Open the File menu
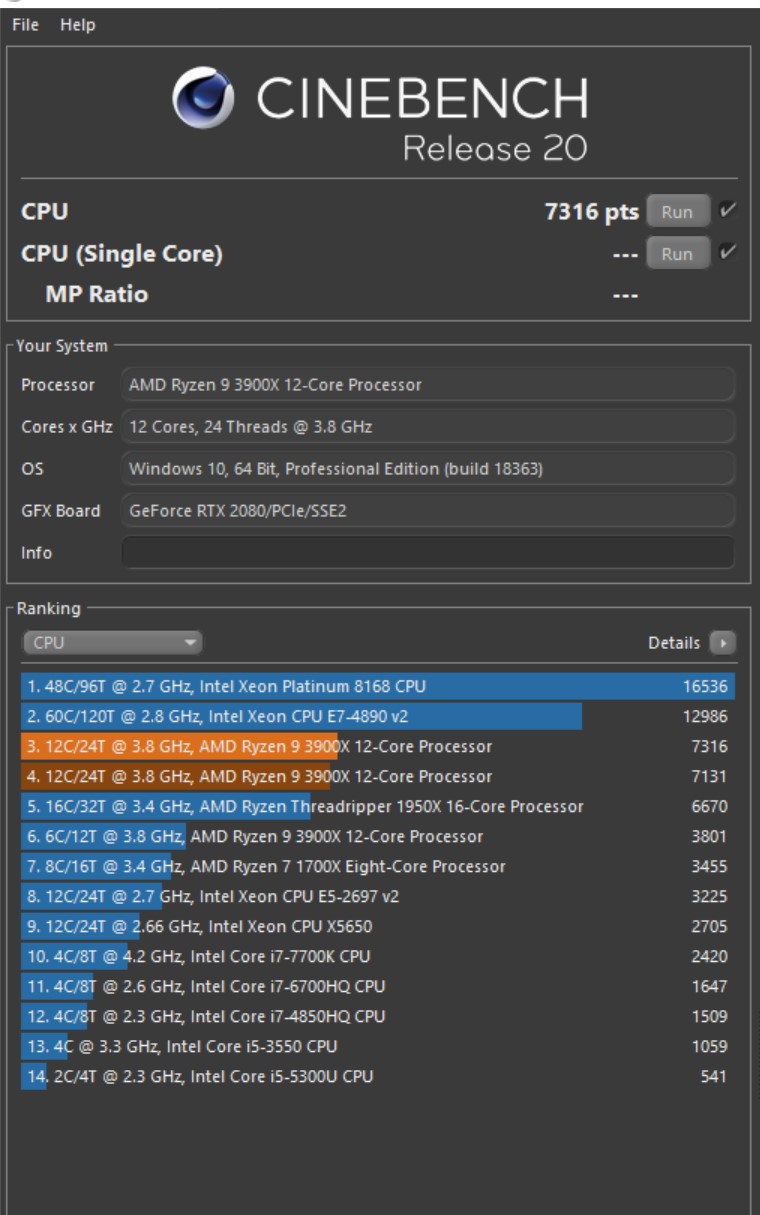760x1215 pixels. [x=25, y=25]
